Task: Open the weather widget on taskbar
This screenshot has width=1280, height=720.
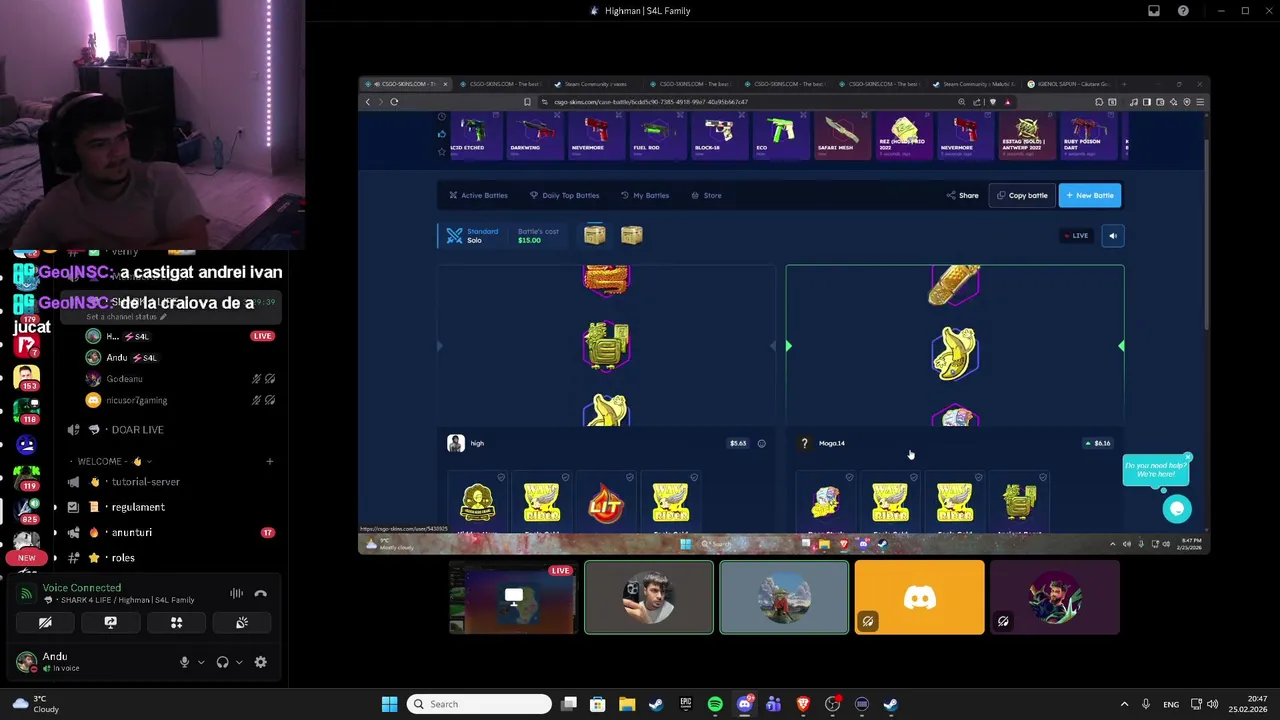Action: pos(36,704)
